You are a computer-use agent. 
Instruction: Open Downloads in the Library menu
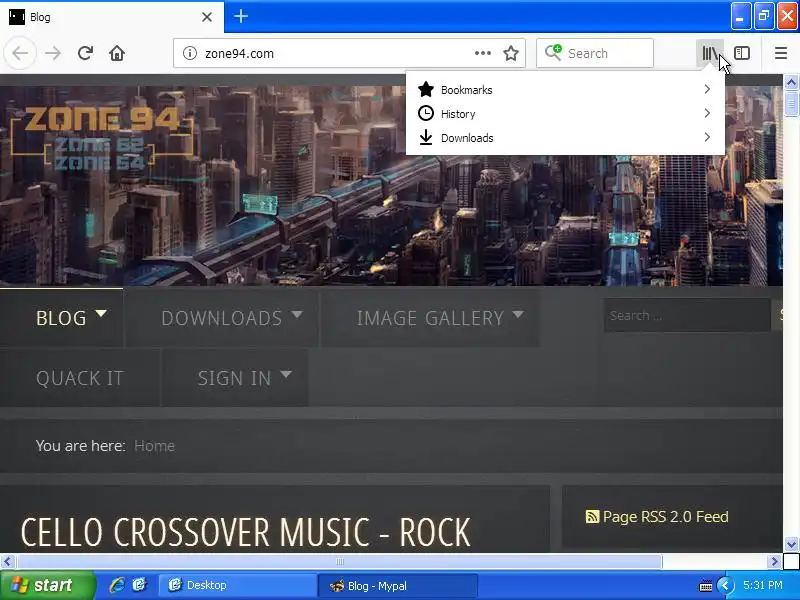[x=565, y=138]
